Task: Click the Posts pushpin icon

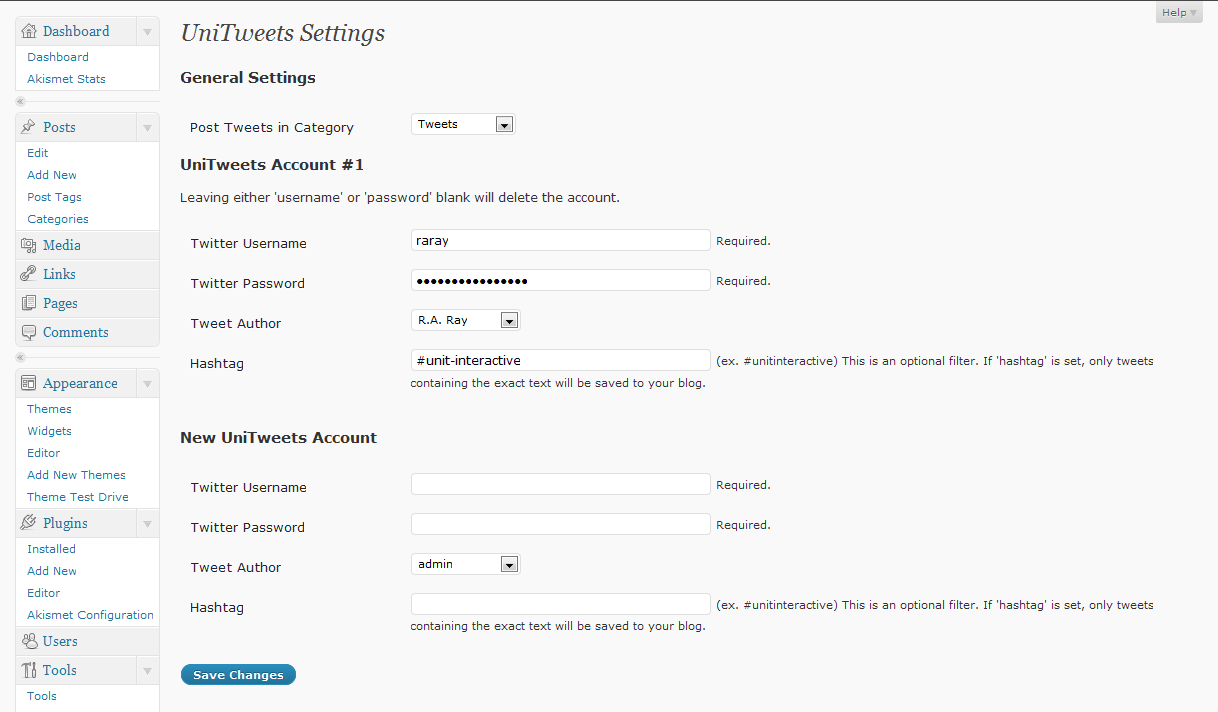Action: (29, 127)
